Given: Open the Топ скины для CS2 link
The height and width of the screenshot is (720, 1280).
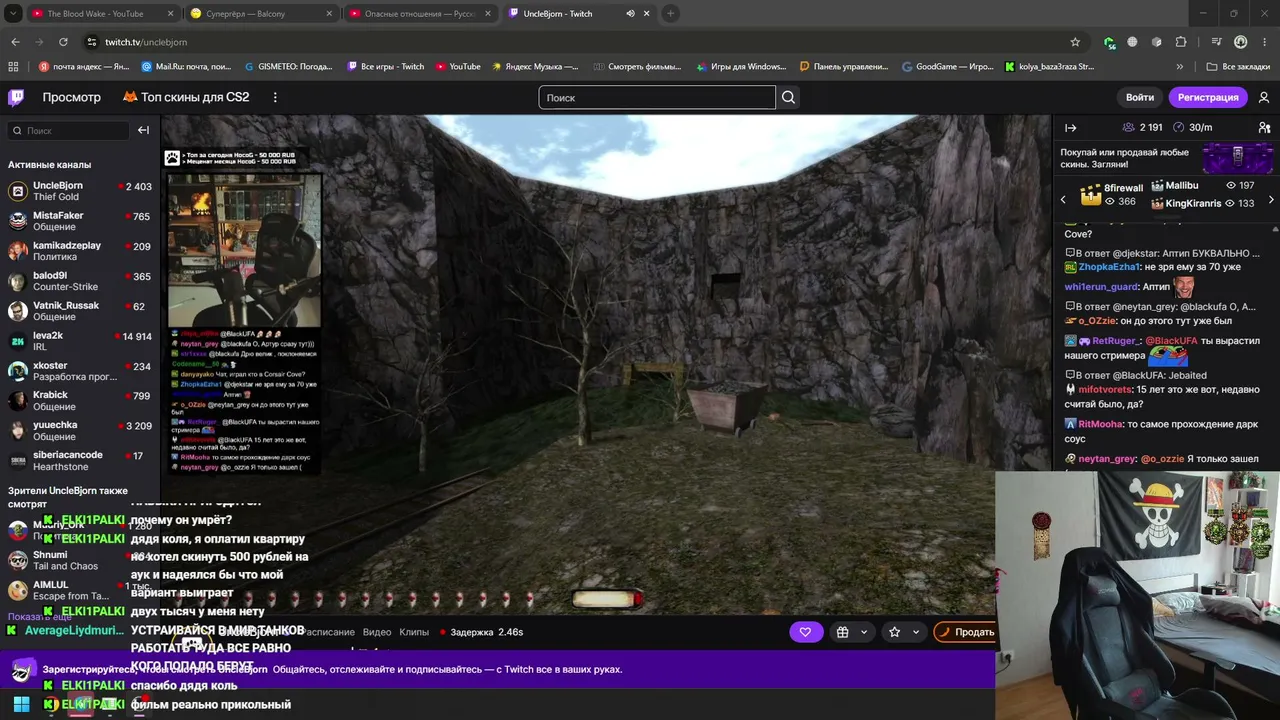Looking at the screenshot, I should tap(186, 97).
